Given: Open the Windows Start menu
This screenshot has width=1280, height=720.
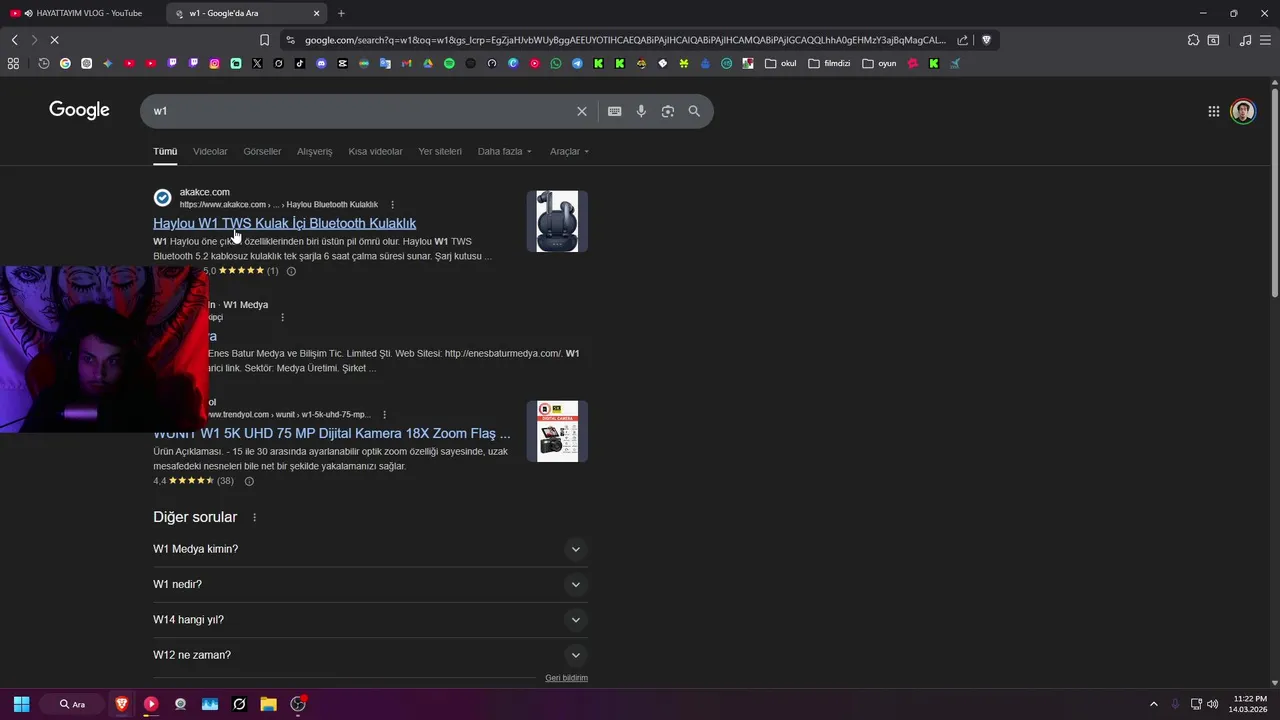Looking at the screenshot, I should tap(21, 704).
